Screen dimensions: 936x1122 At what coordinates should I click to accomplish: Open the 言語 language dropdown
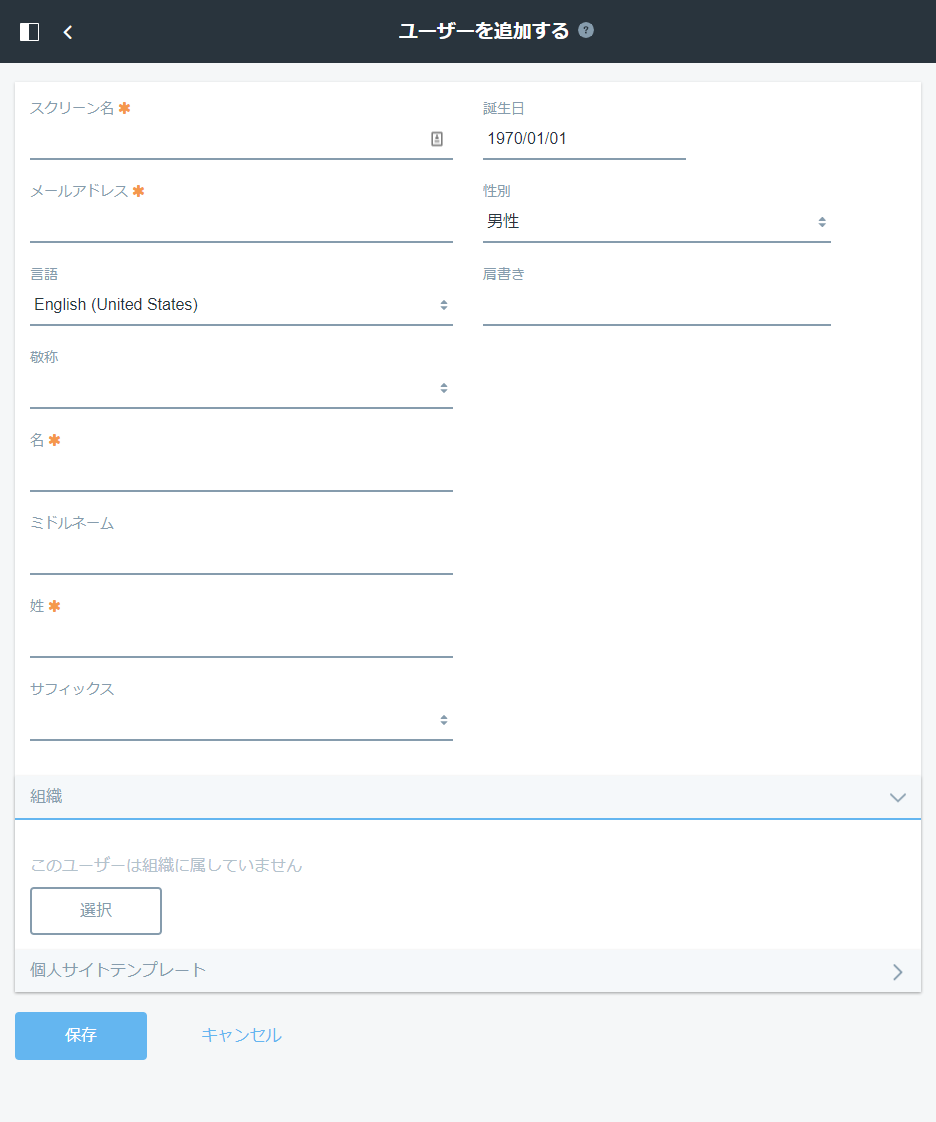pos(241,305)
